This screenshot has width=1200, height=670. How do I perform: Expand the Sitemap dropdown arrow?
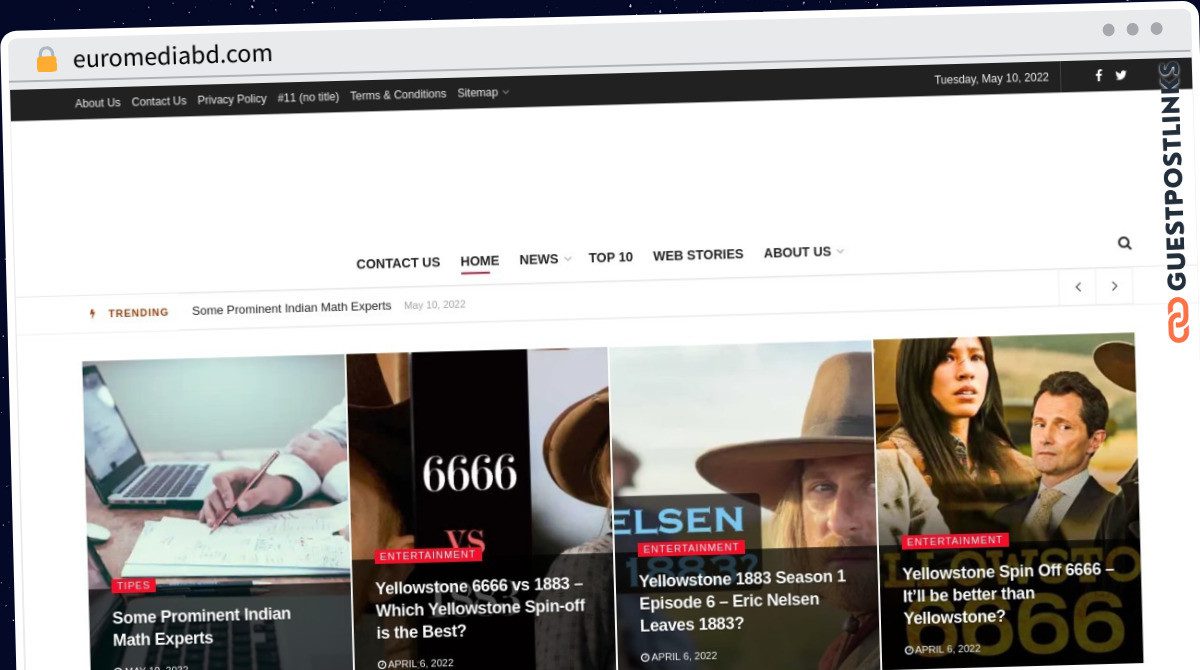point(506,93)
